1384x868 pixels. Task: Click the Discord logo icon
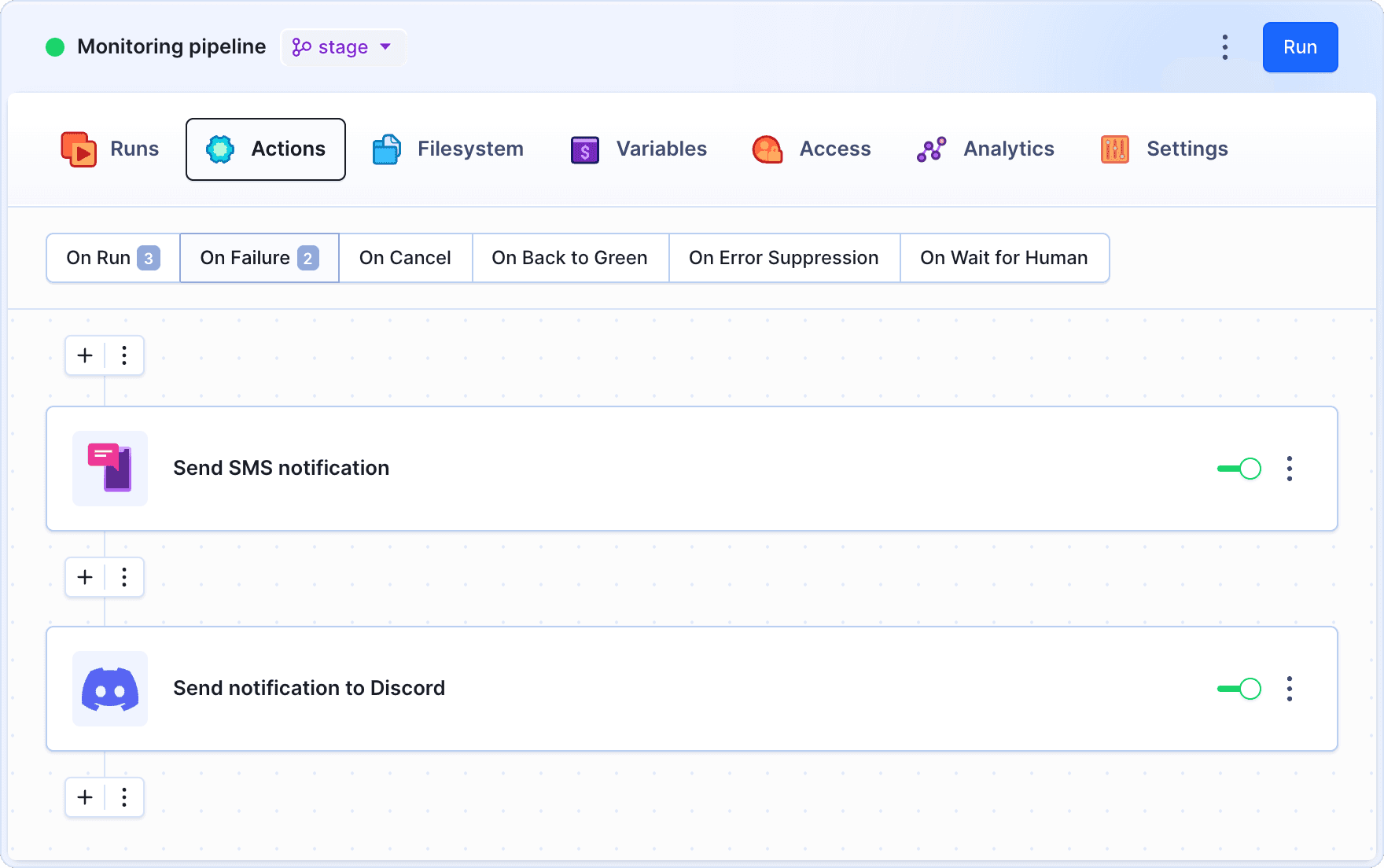(109, 689)
